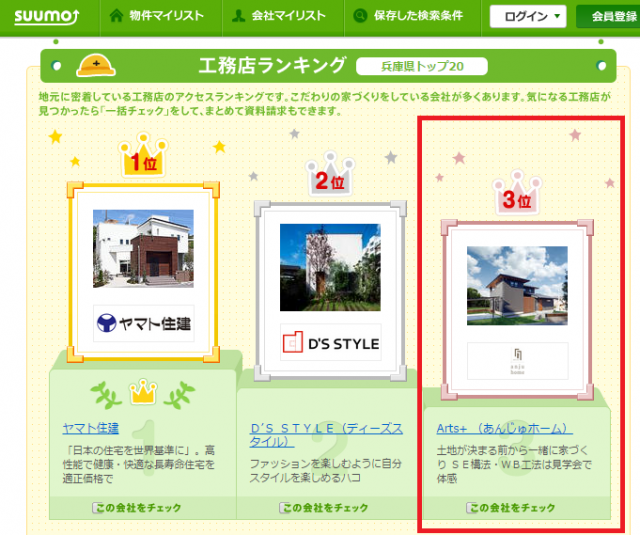Click the 1位 gold crown badge

[143, 155]
